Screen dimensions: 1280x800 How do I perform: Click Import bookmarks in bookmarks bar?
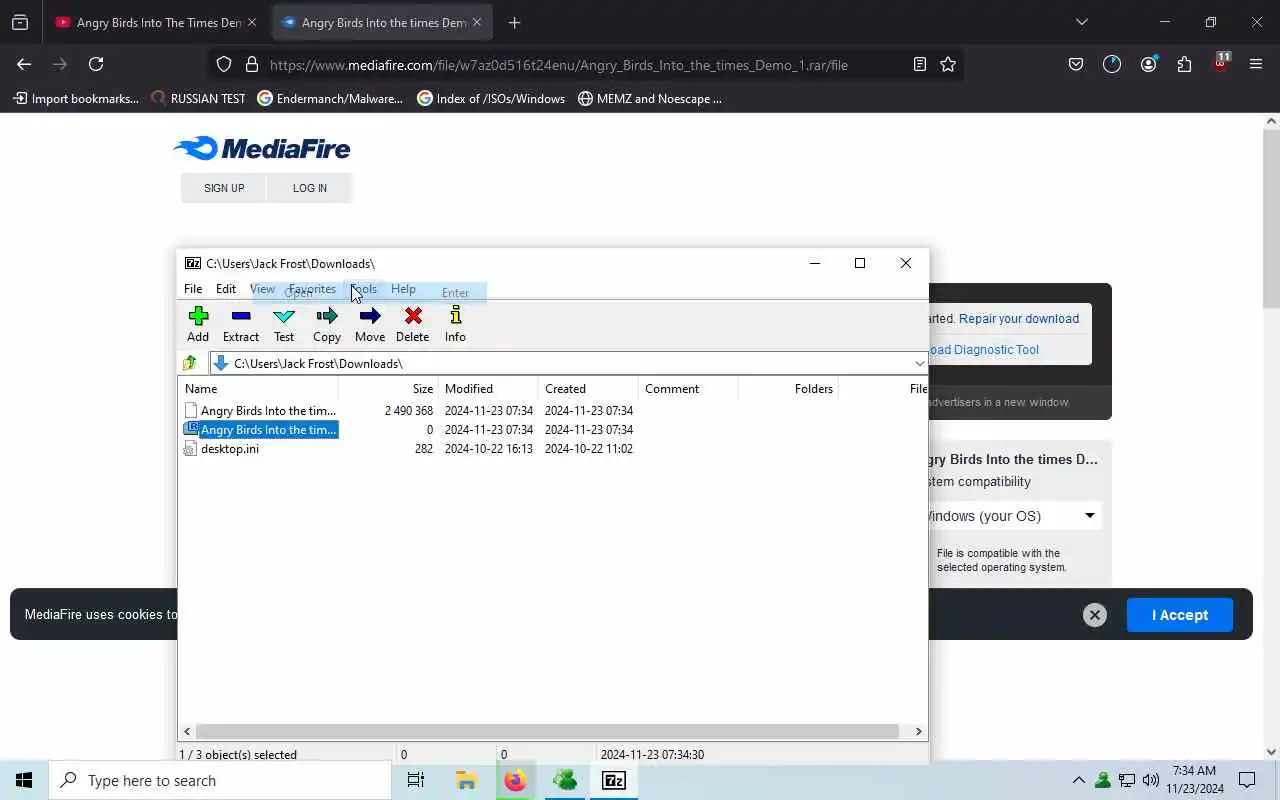pos(76,98)
